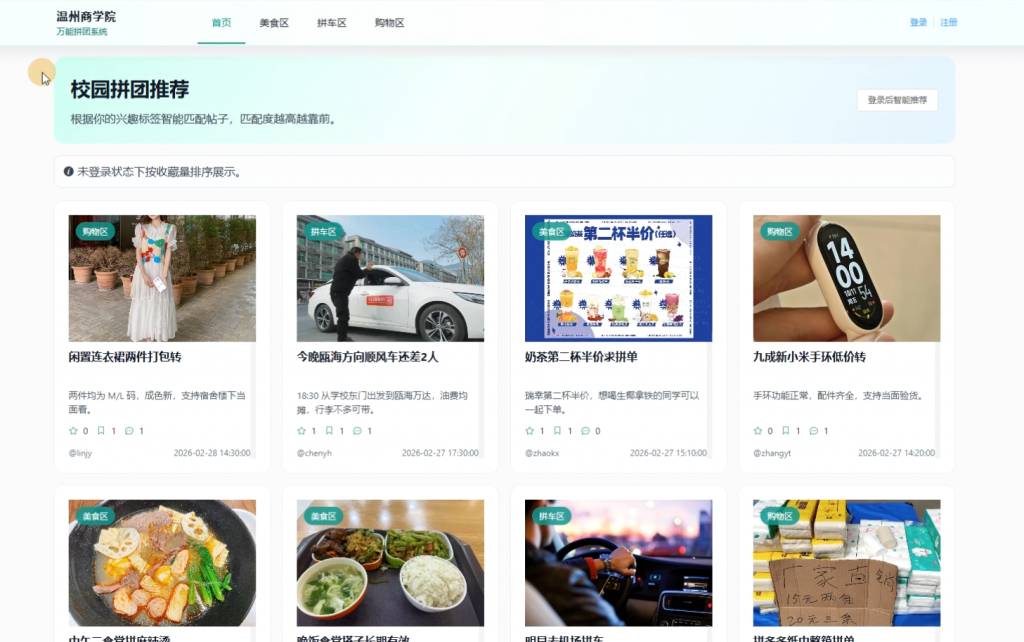Image resolution: width=1024 pixels, height=642 pixels.
Task: Open post title 今晚瓯海方向顺风车还差2人
Action: coord(367,357)
